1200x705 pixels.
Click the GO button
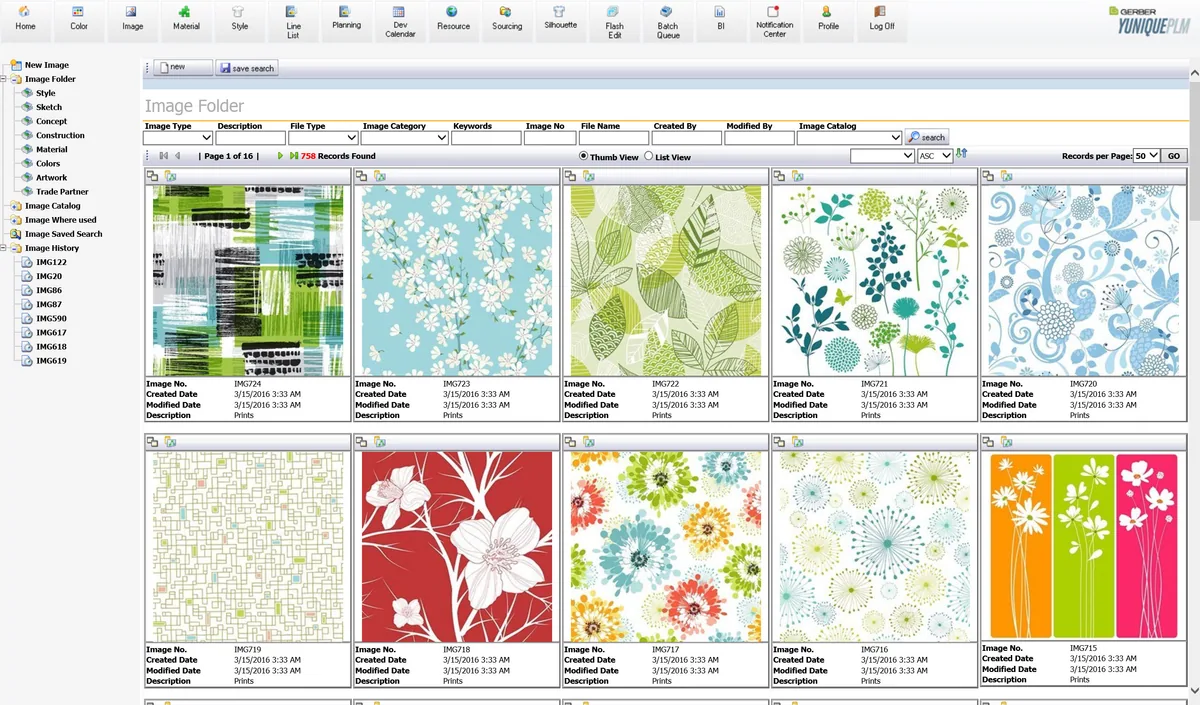(1175, 155)
